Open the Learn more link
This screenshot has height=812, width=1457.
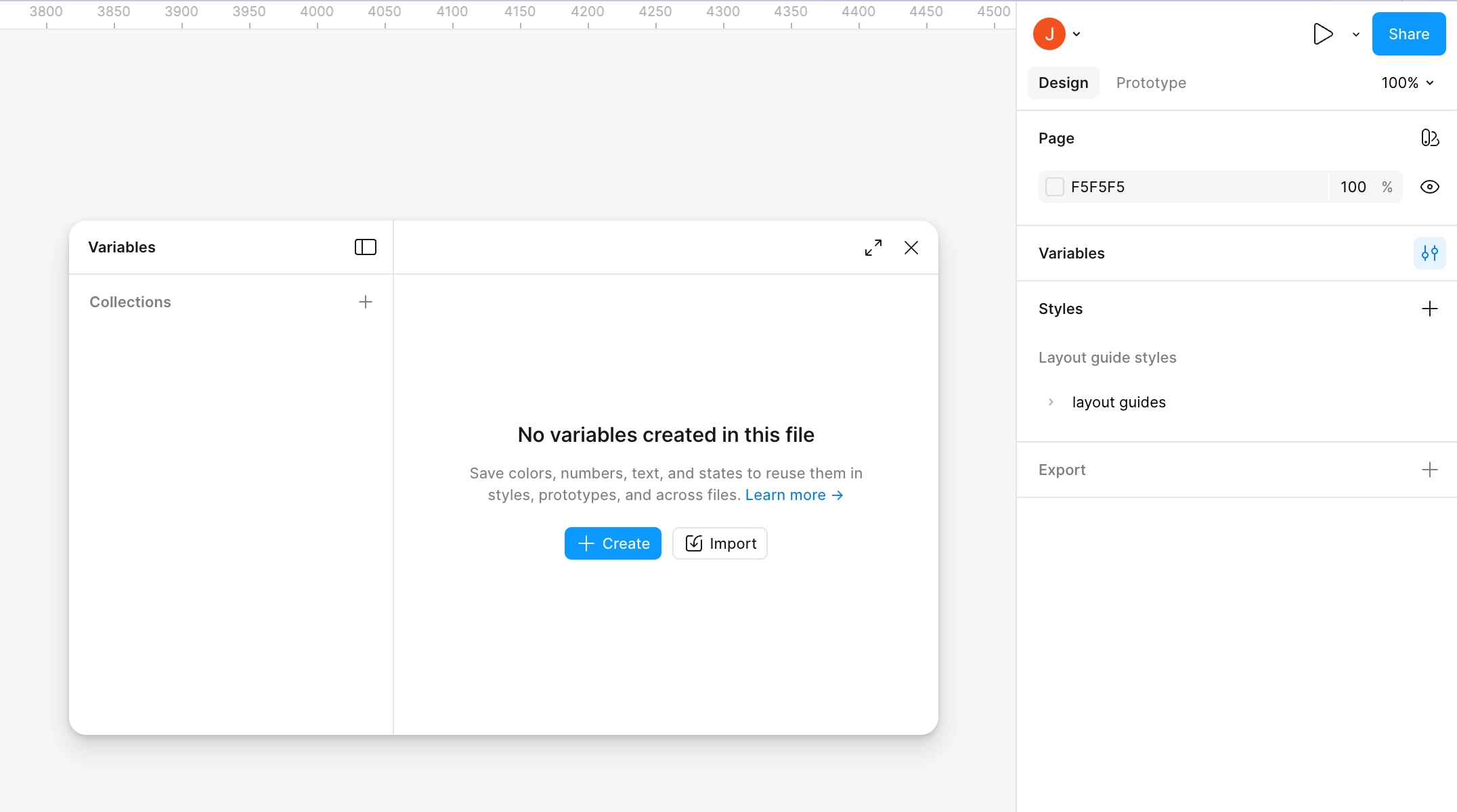(x=793, y=495)
